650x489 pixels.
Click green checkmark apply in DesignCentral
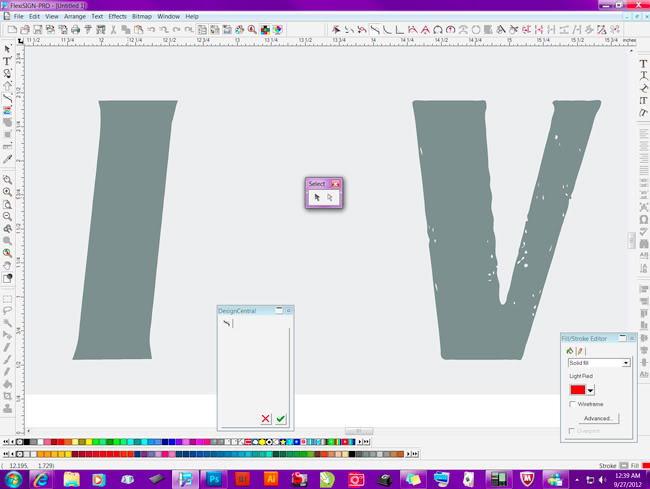280,419
